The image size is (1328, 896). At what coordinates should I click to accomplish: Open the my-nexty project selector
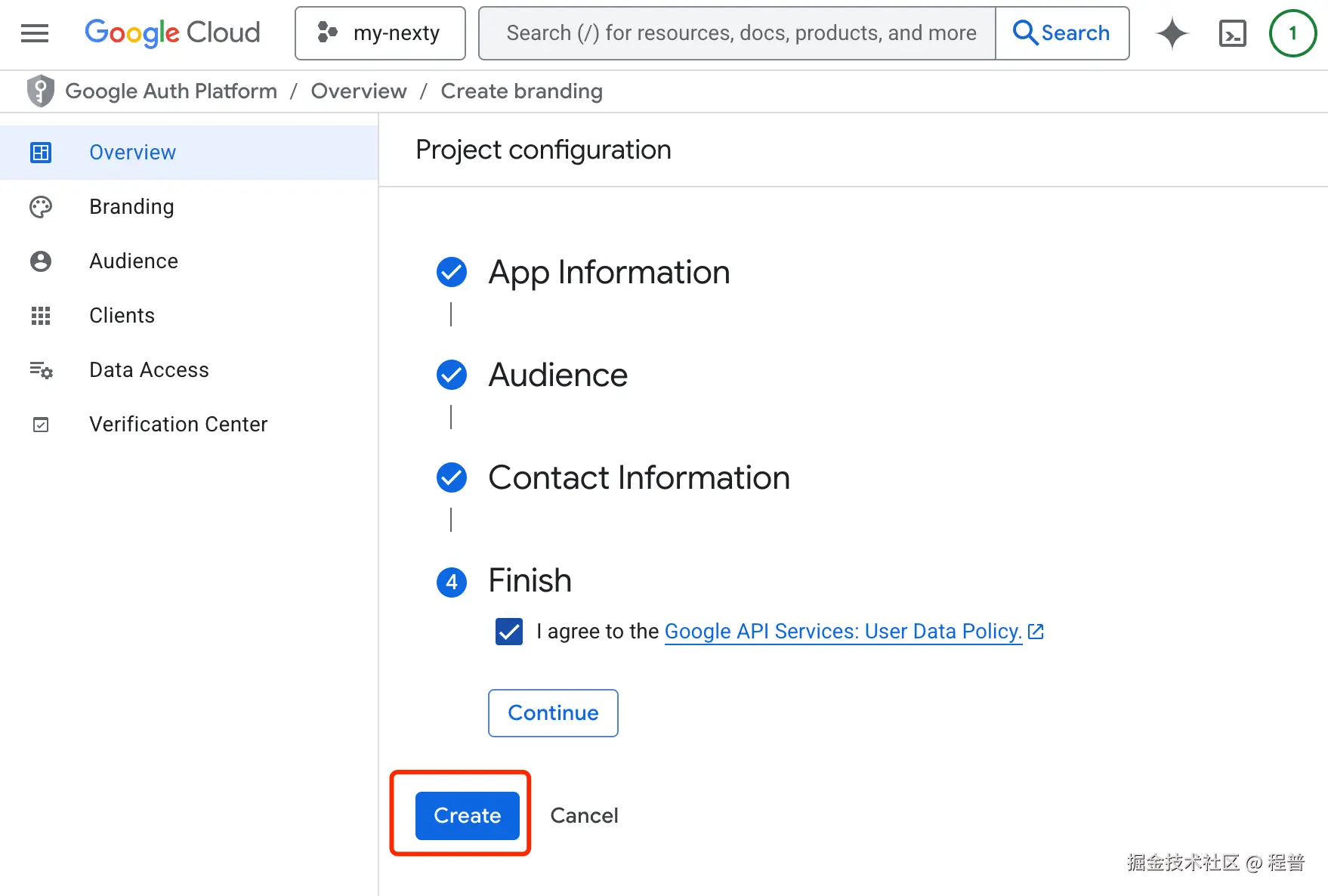pos(380,33)
